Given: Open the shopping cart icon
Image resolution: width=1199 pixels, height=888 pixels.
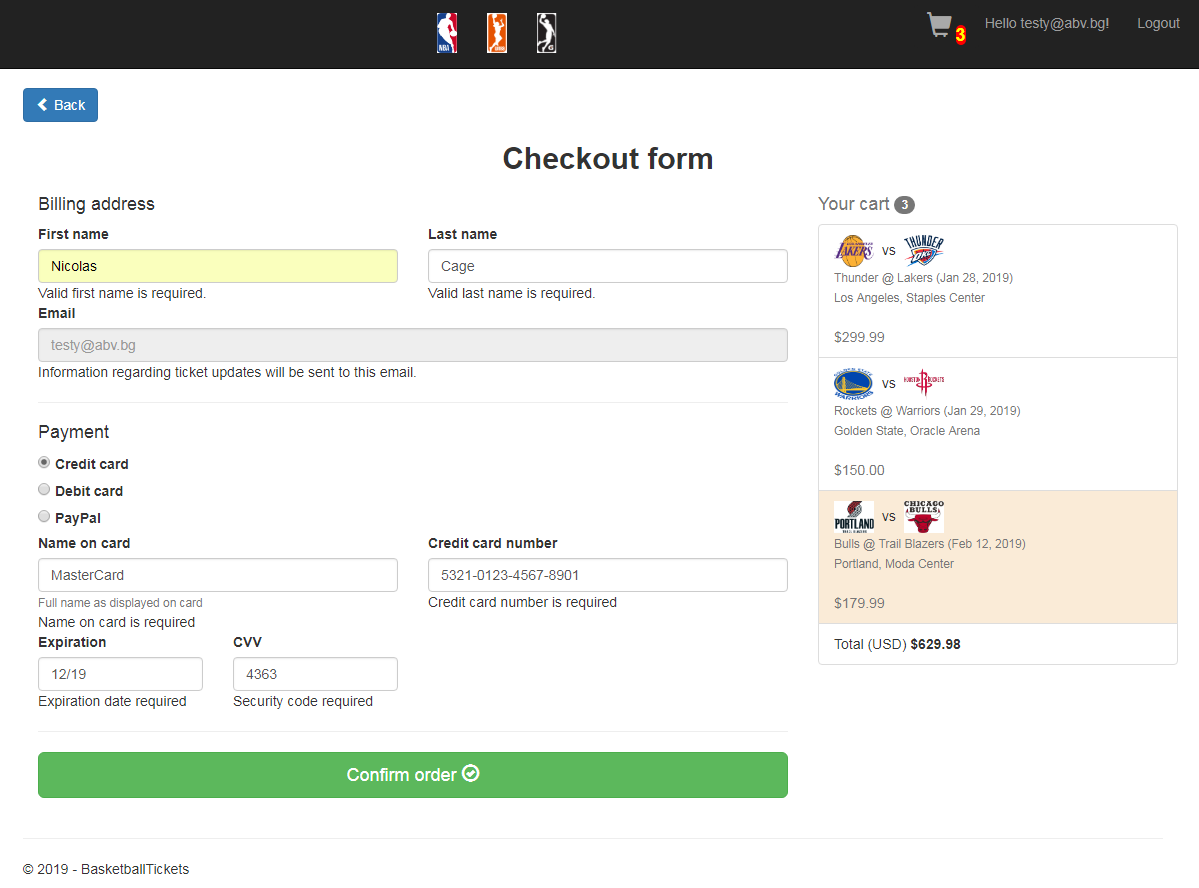Looking at the screenshot, I should [939, 24].
